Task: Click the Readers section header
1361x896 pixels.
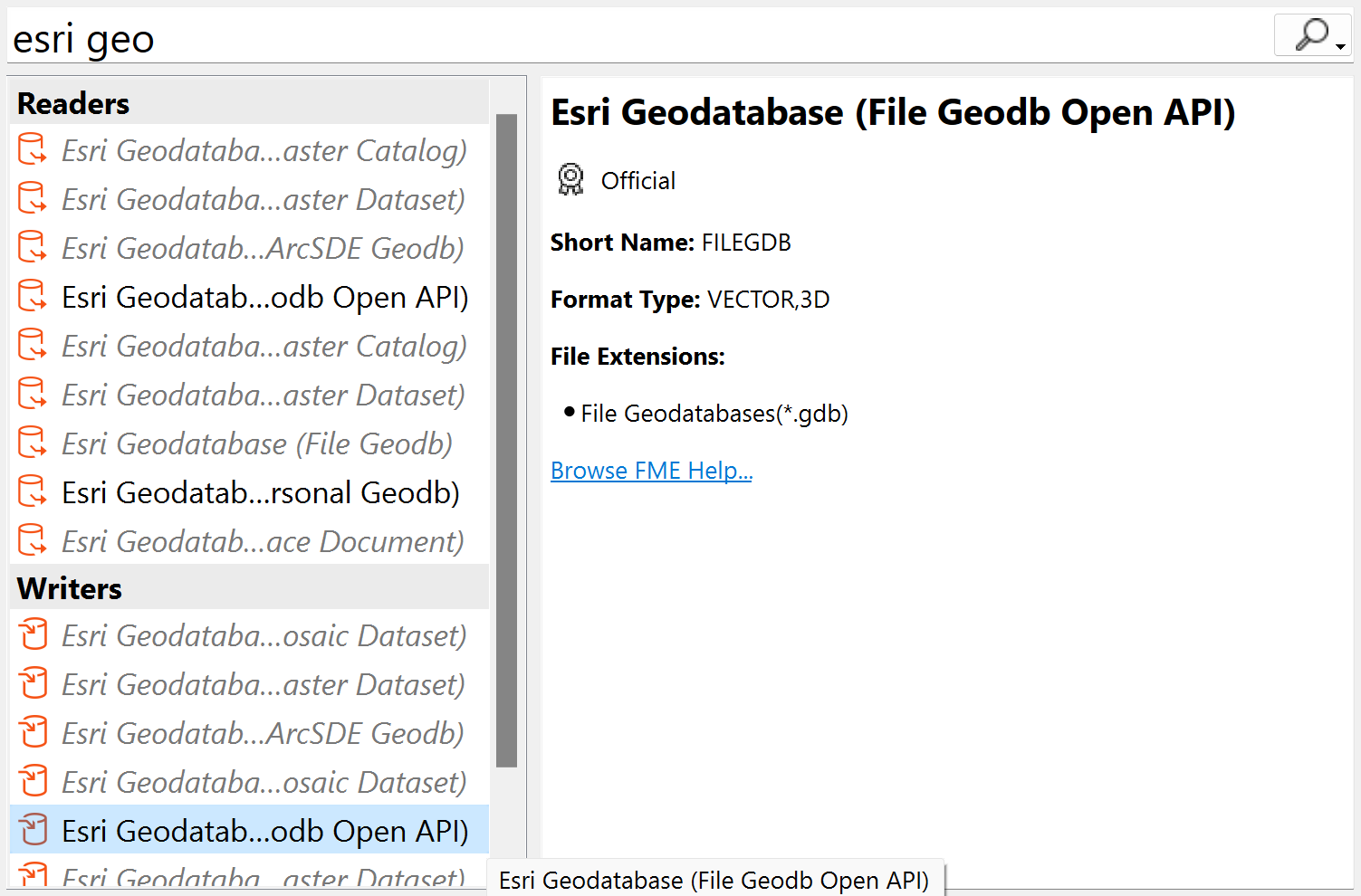Action: [72, 103]
